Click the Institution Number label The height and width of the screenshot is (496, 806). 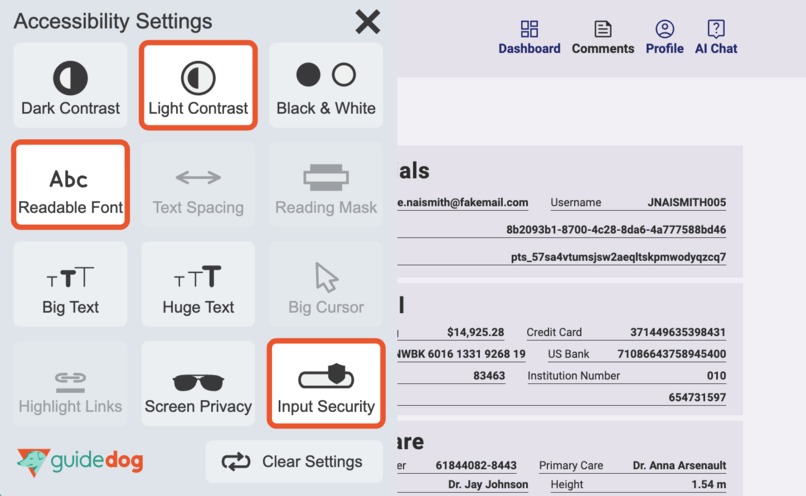pos(573,376)
